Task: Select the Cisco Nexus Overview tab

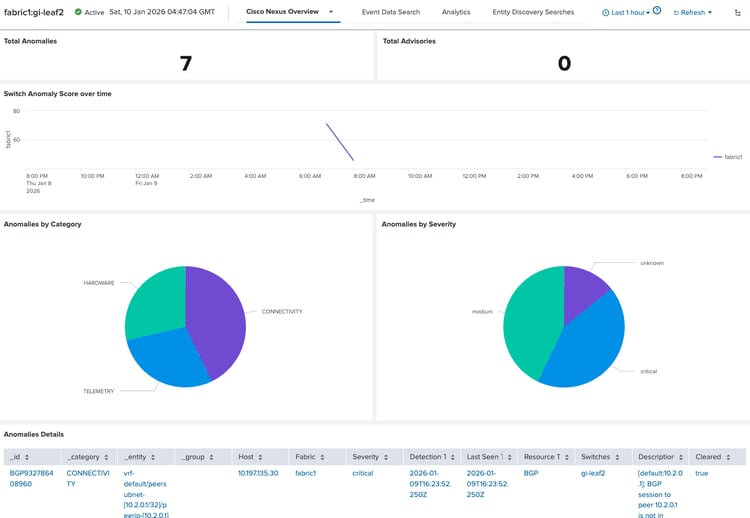Action: [x=282, y=12]
